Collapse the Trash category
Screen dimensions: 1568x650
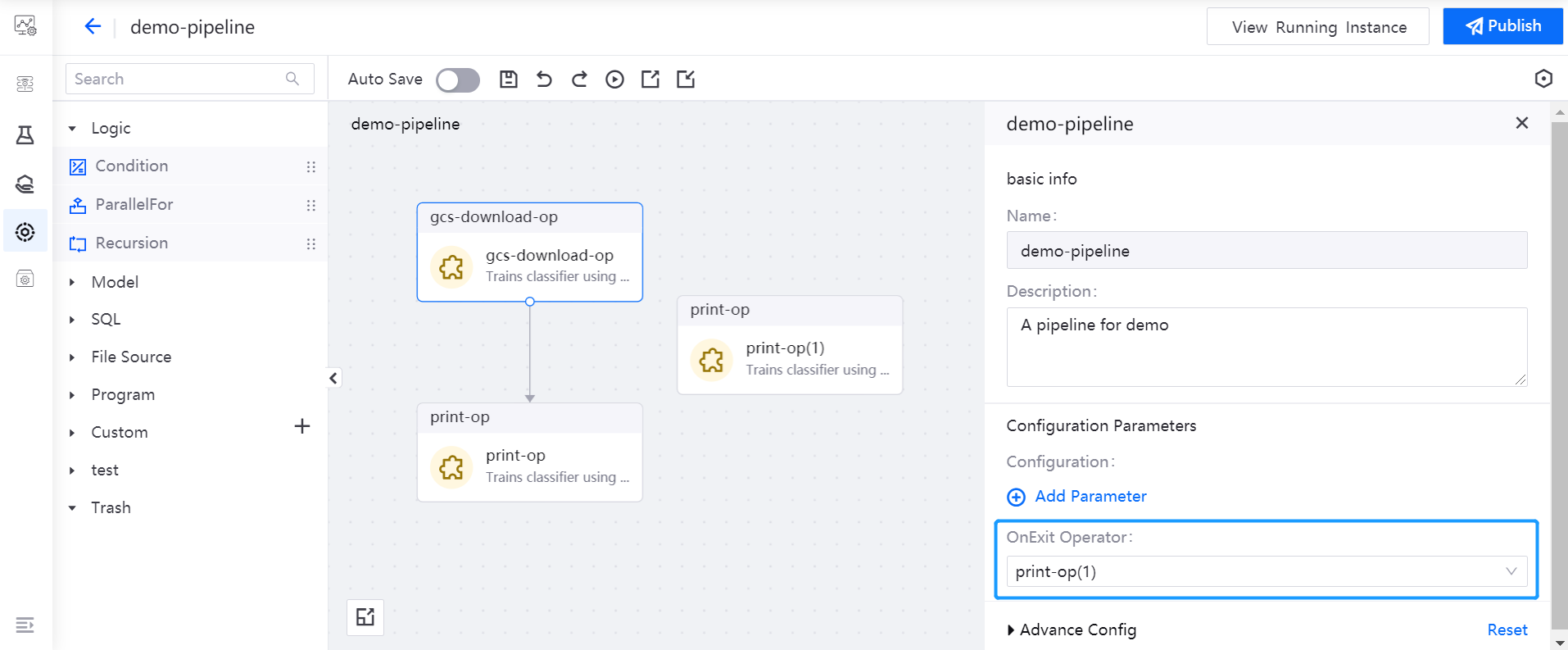point(72,508)
